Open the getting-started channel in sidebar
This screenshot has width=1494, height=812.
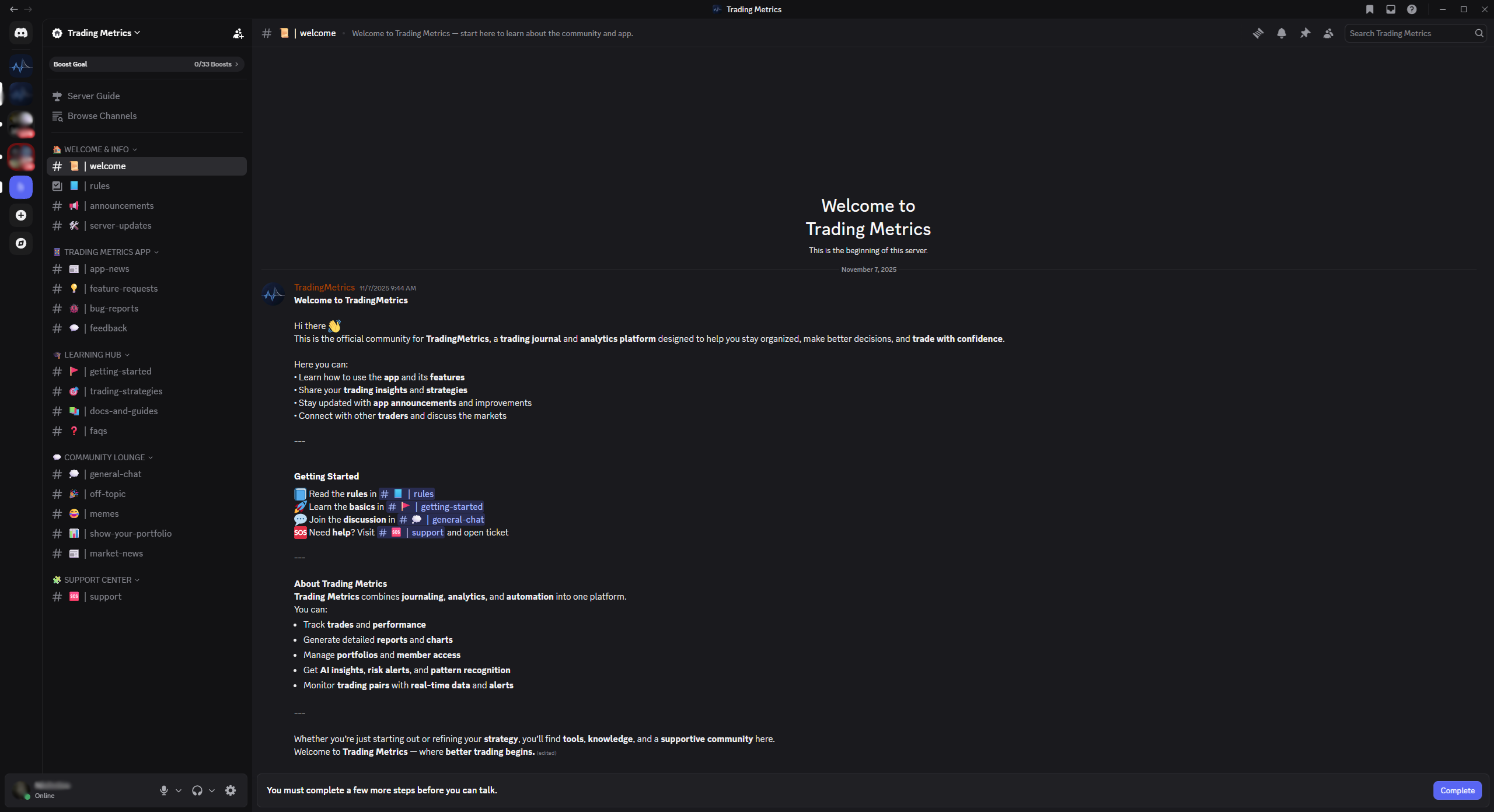[146, 372]
